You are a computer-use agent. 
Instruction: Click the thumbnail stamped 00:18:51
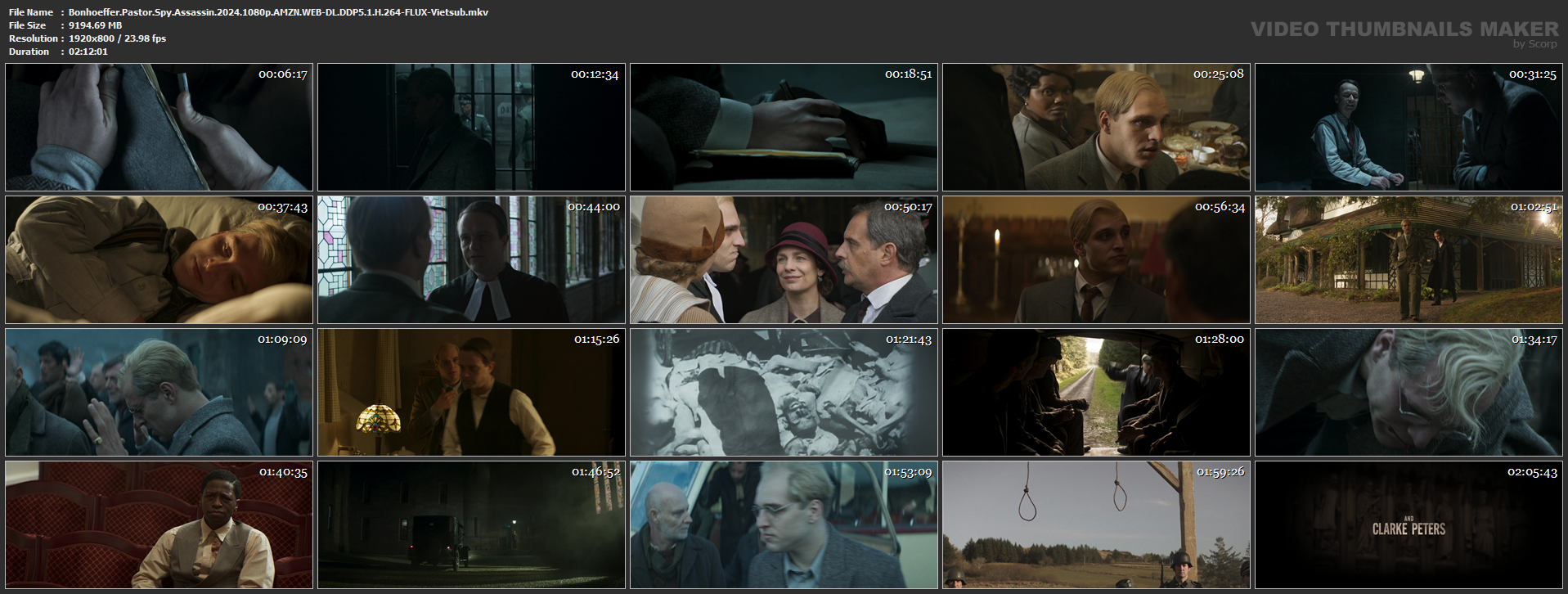pyautogui.click(x=784, y=128)
